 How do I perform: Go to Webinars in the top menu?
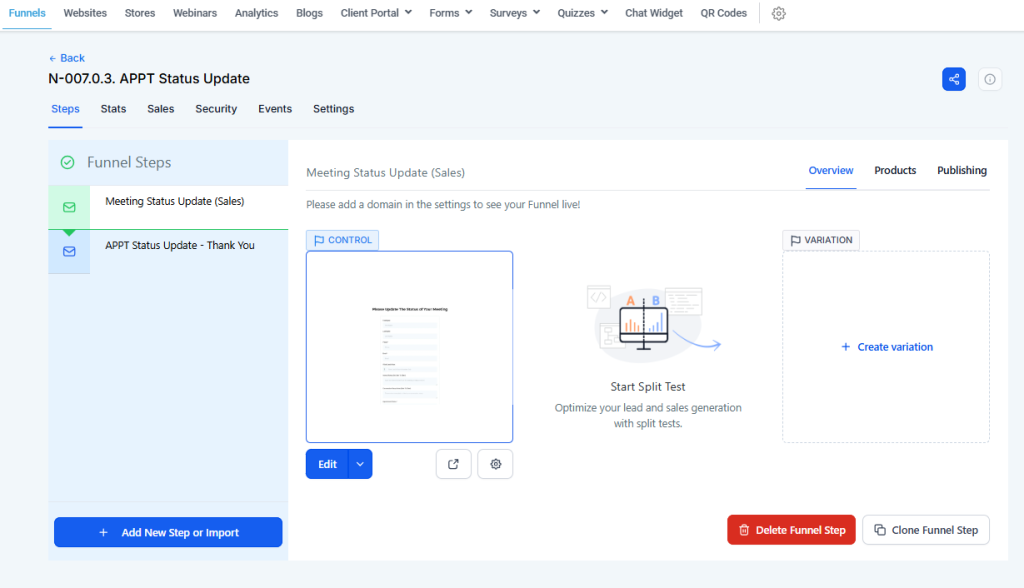click(x=194, y=13)
